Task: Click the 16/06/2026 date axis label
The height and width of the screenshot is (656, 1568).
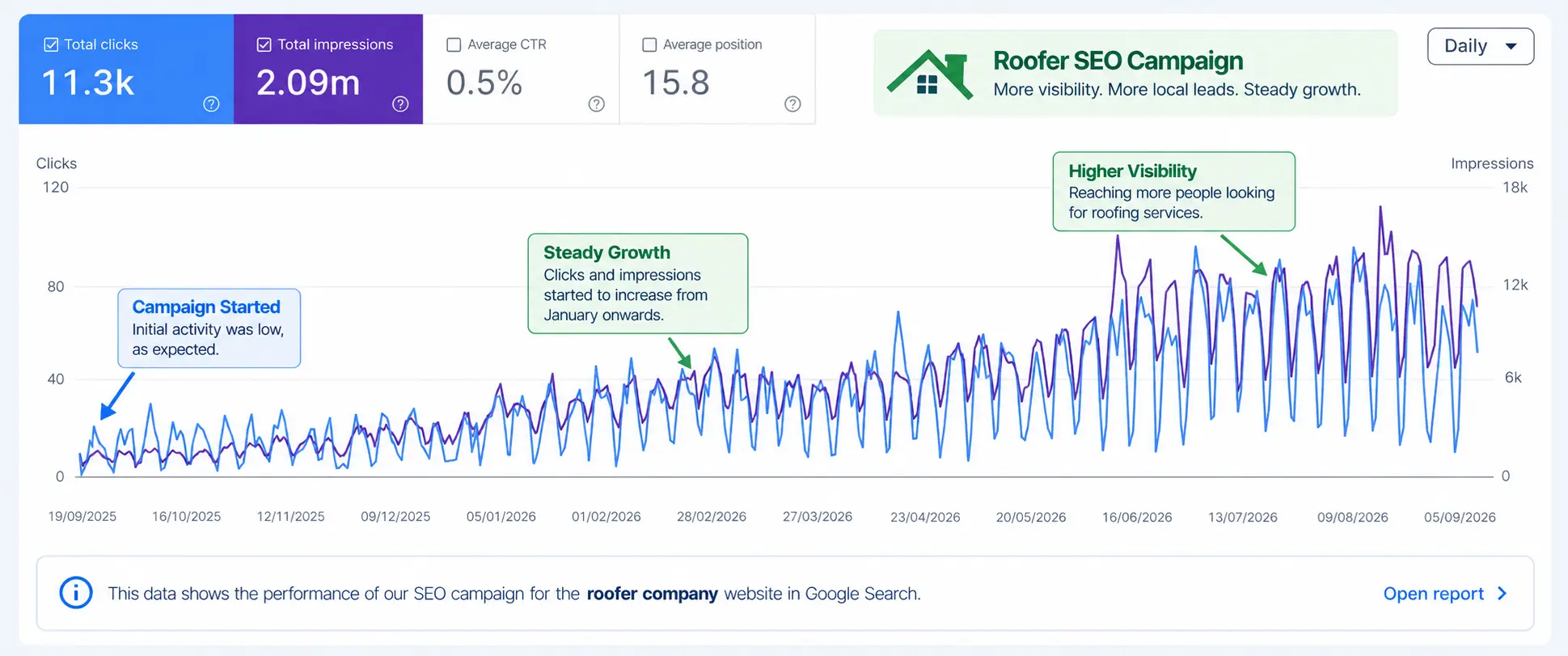Action: pos(1137,517)
